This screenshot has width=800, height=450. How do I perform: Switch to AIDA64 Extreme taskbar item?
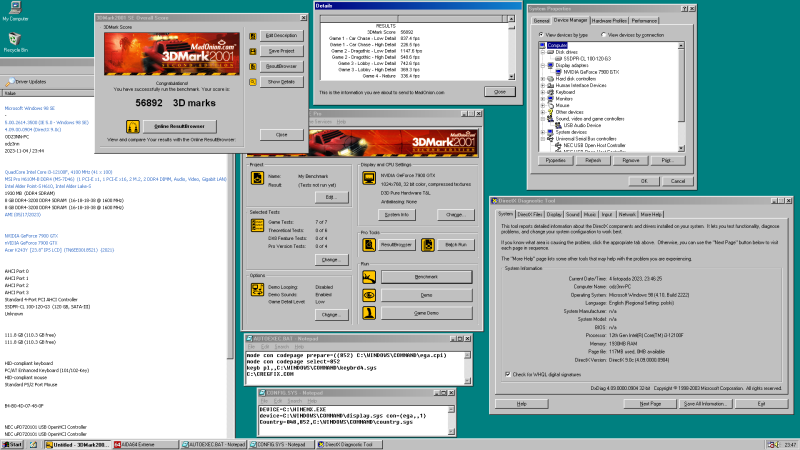coord(146,445)
